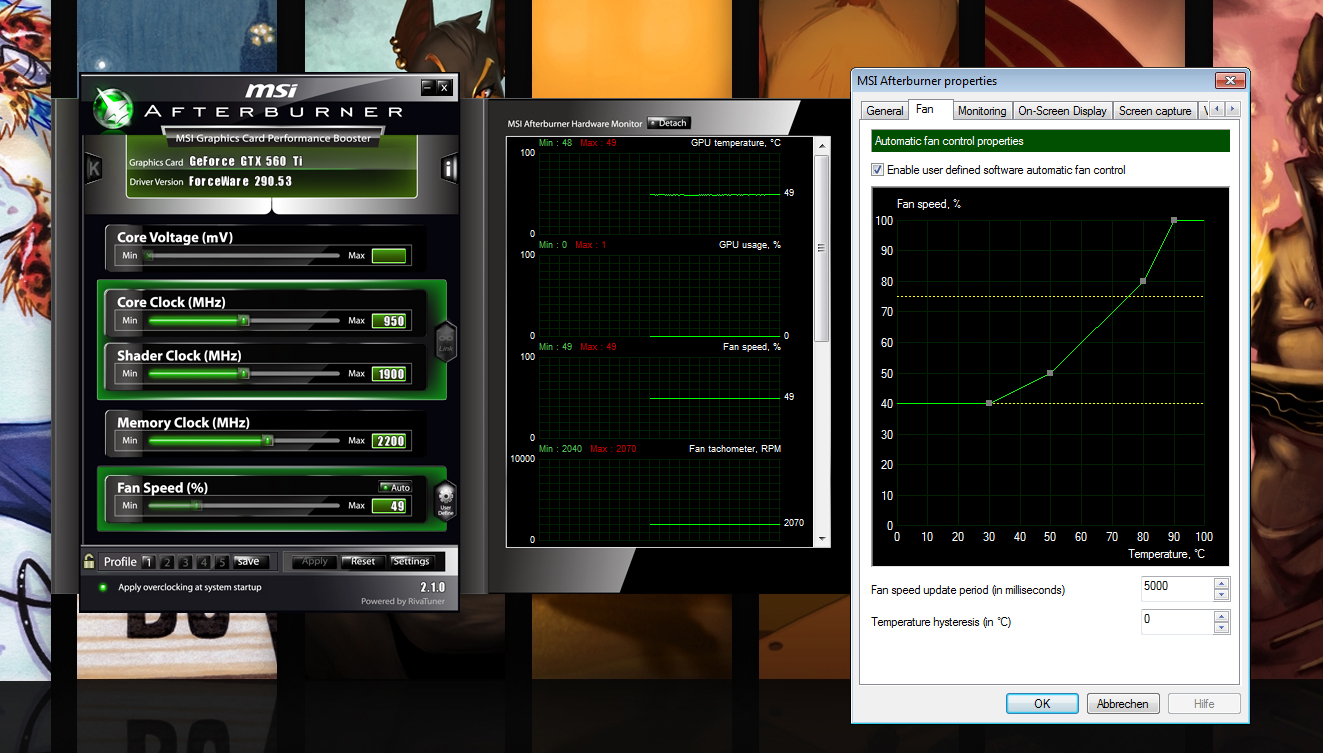Image resolution: width=1323 pixels, height=753 pixels.
Task: Select profile slot 4
Action: pos(204,562)
